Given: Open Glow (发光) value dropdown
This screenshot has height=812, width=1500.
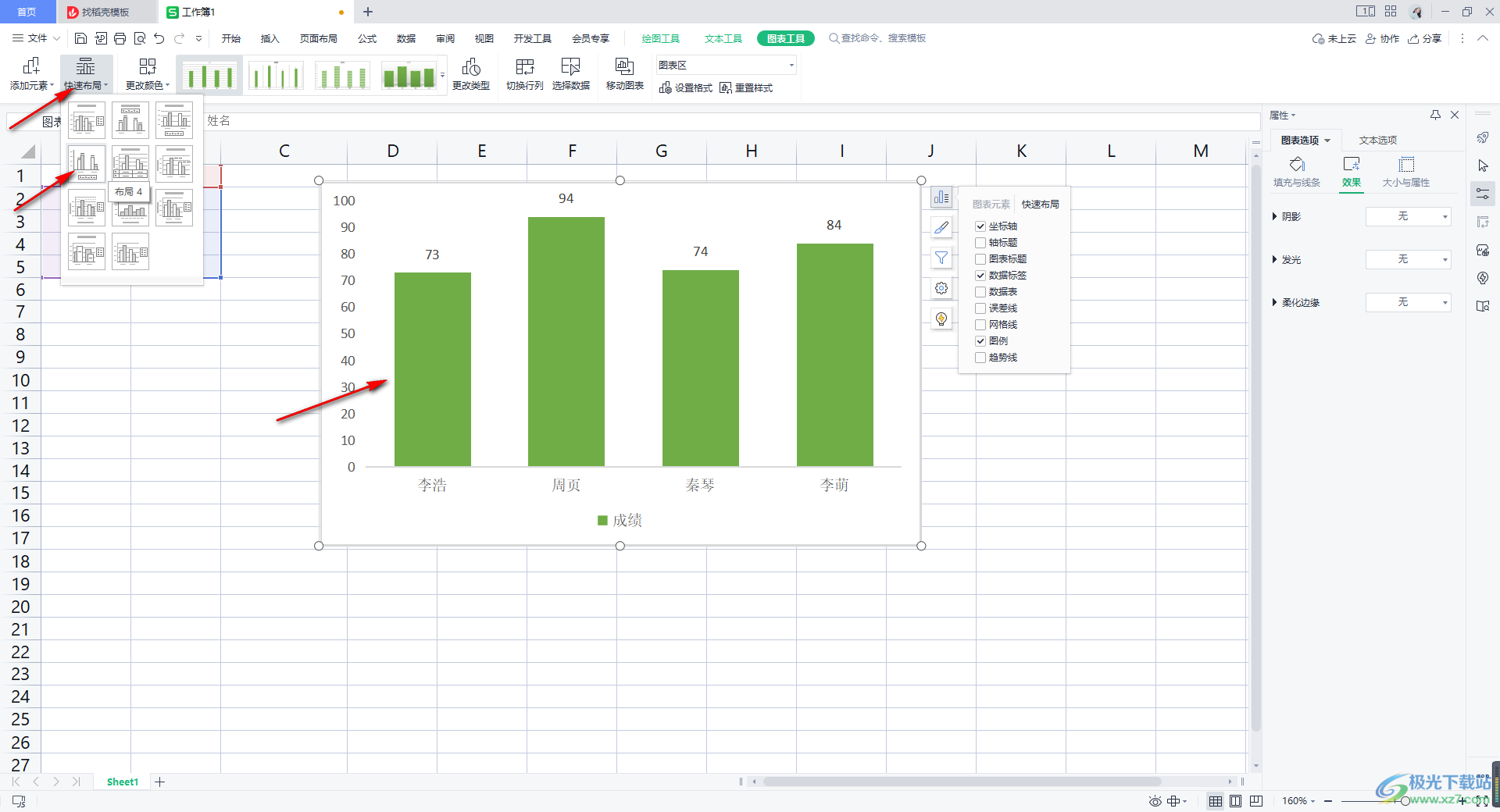Looking at the screenshot, I should 1408,259.
